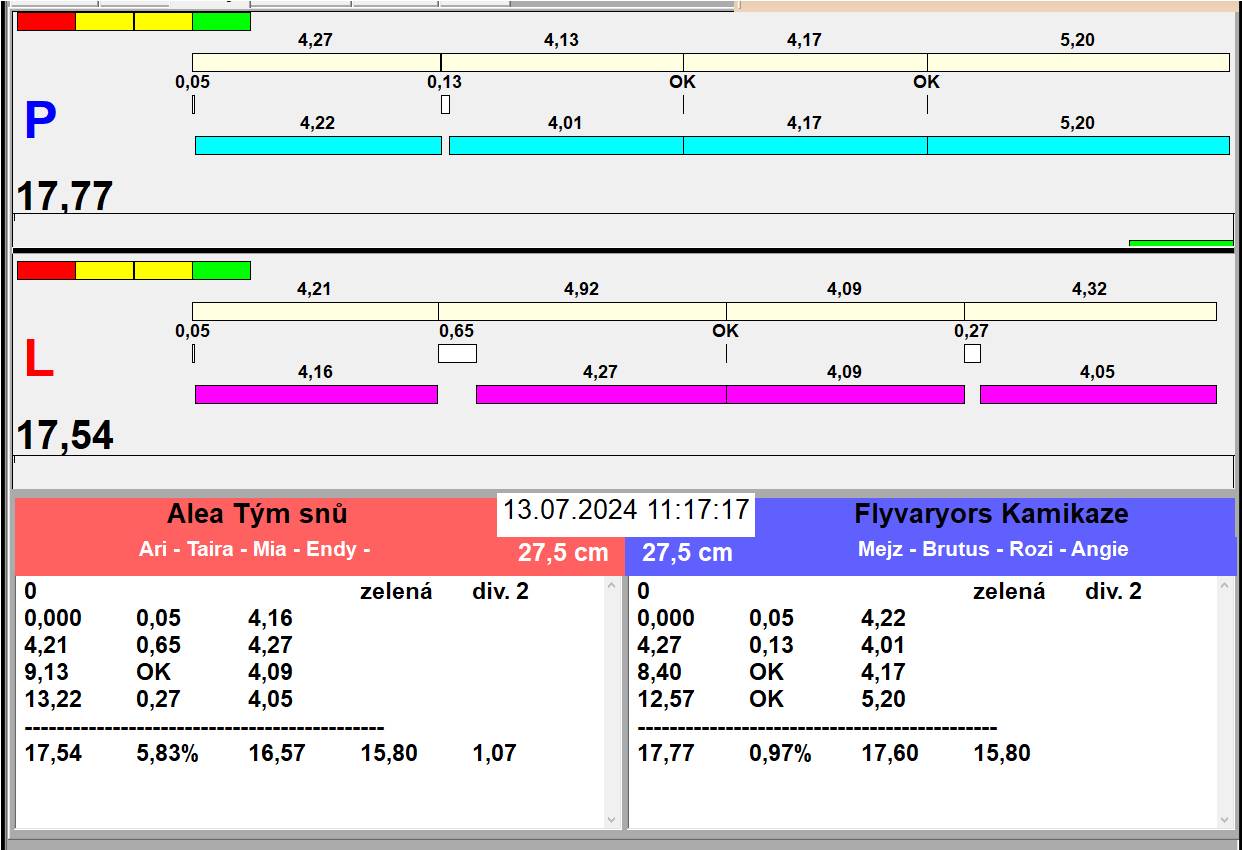Click the white changeover box under 0,65
Screen dimensions: 1242x850
pyautogui.click(x=457, y=353)
